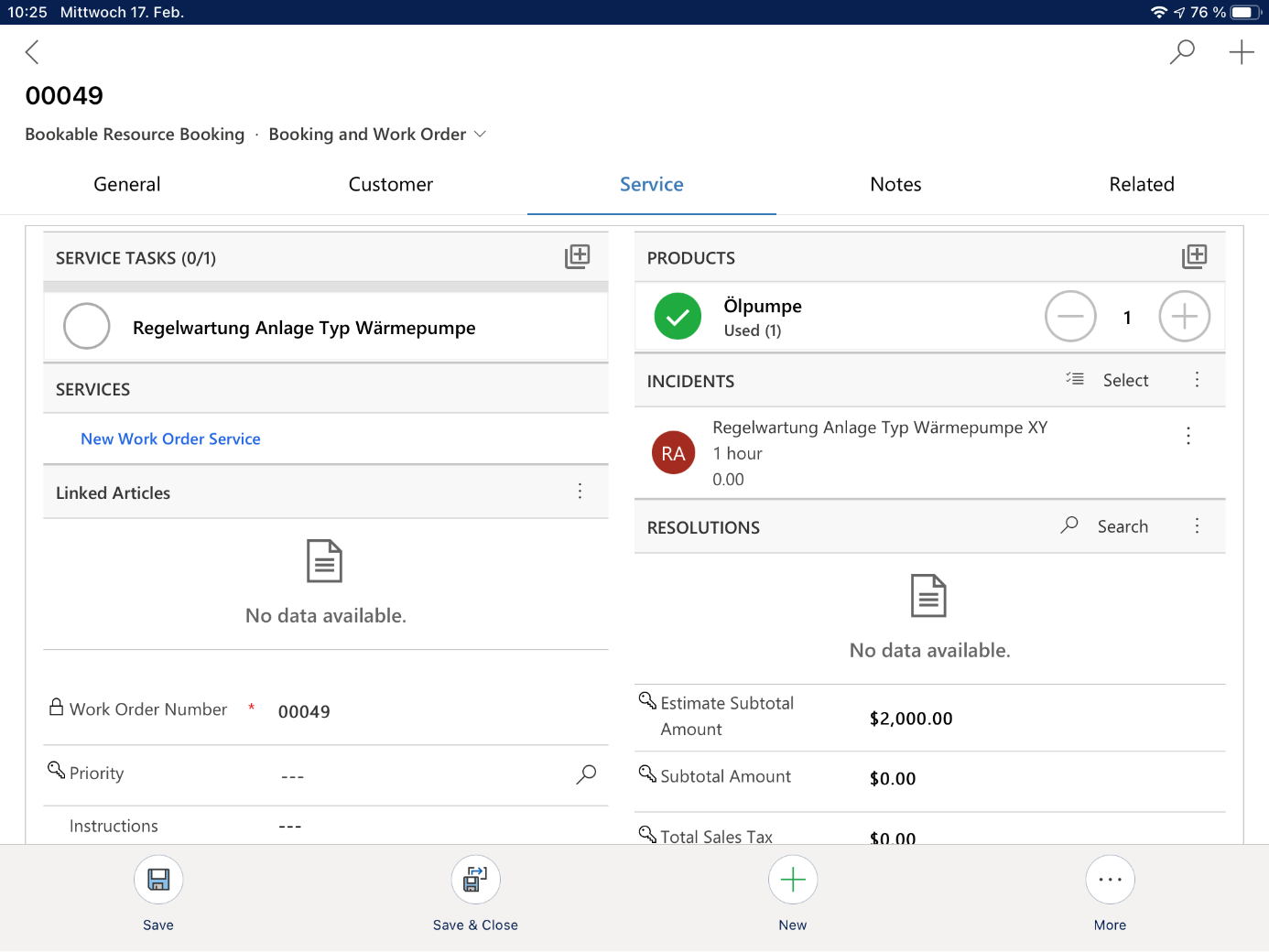The image size is (1269, 952).
Task: Add a new Service Task entry
Action: pyautogui.click(x=577, y=256)
